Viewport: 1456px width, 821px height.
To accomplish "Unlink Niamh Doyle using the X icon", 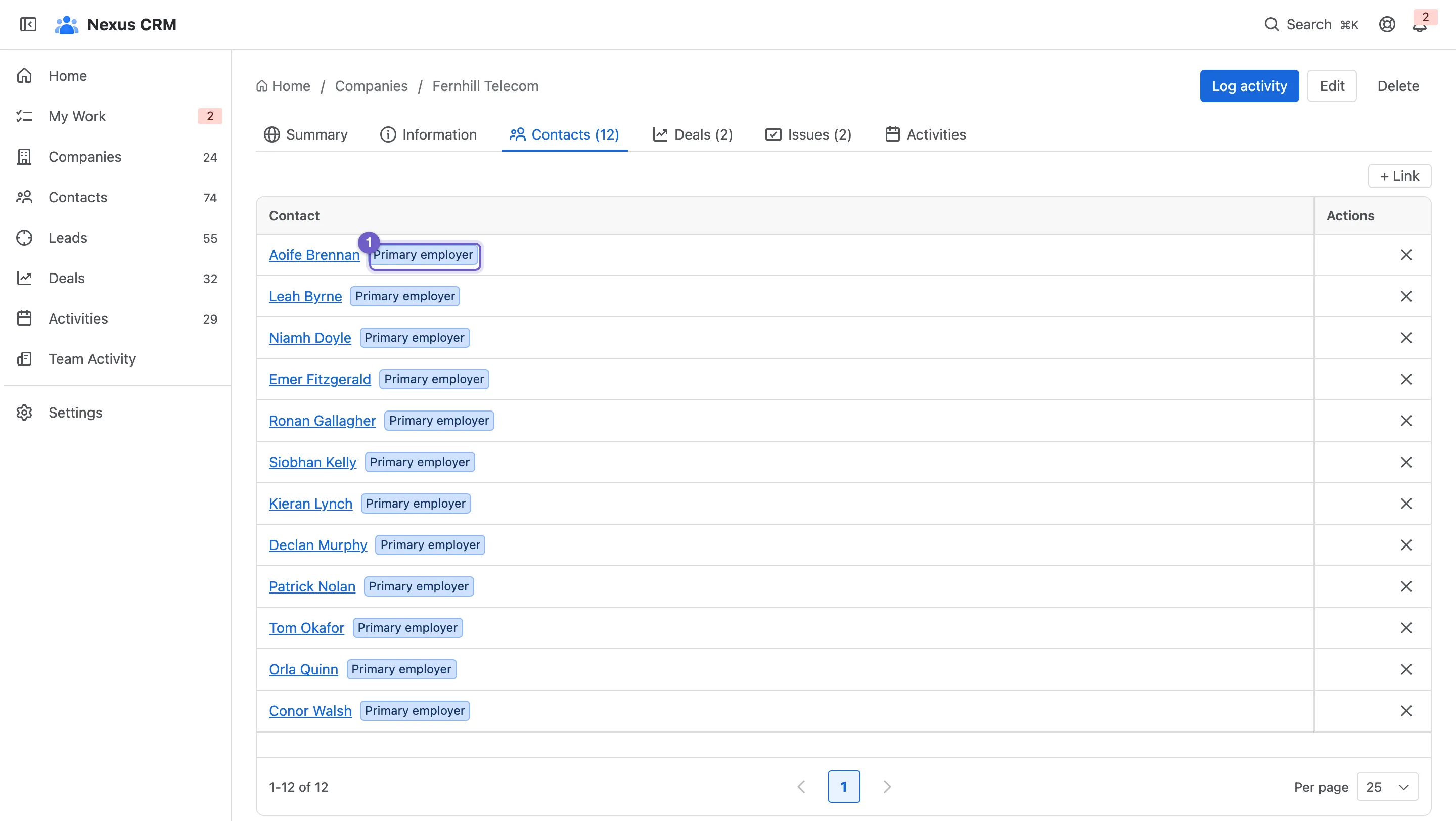I will [x=1406, y=338].
